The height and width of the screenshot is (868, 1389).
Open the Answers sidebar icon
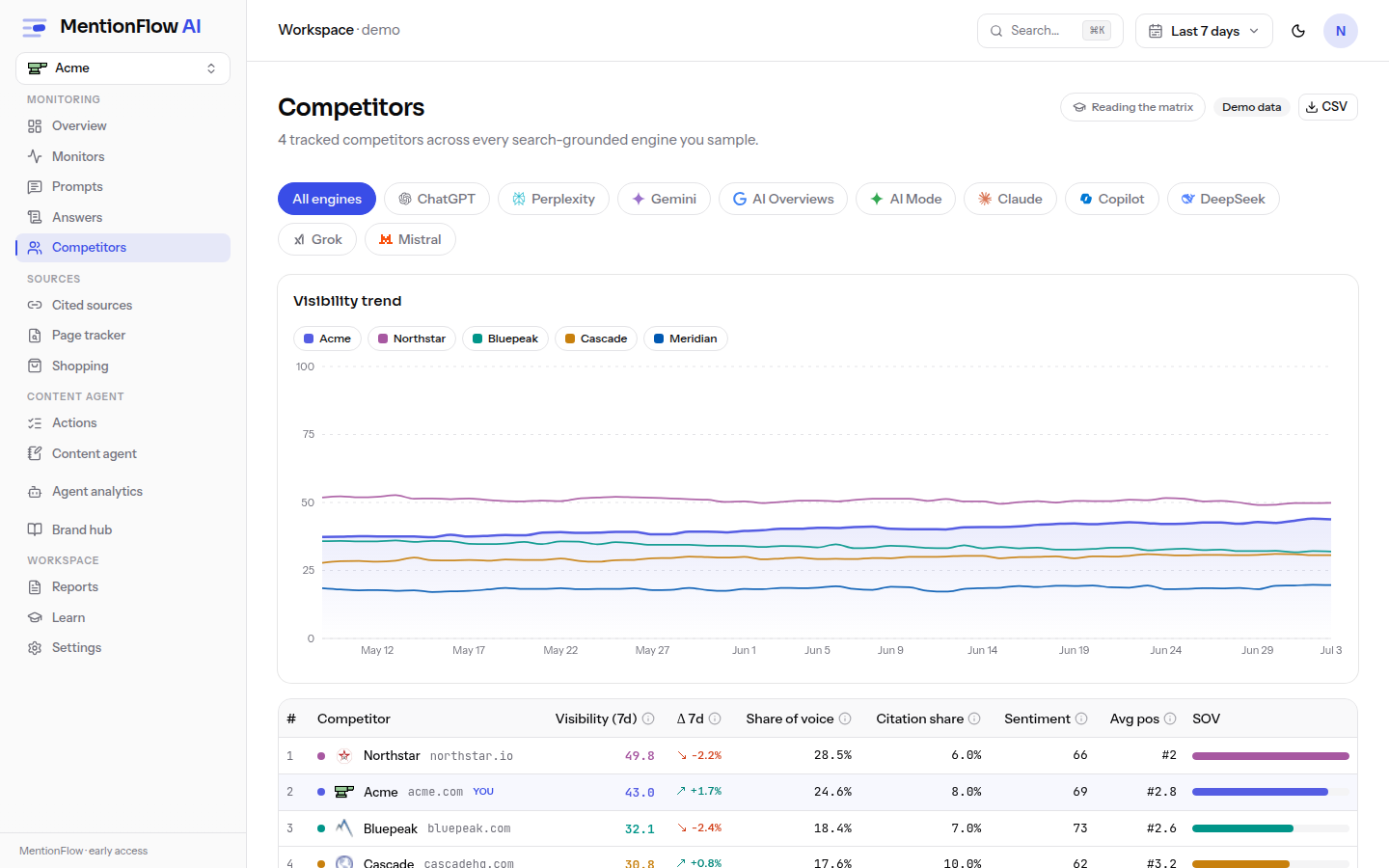35,217
